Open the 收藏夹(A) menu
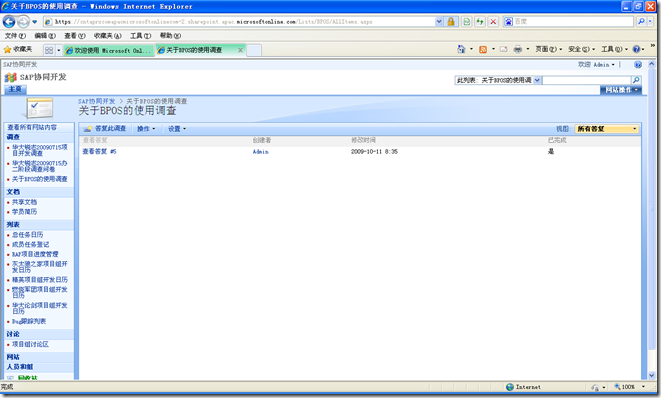Screen dimensions: 661x398 [x=107, y=36]
